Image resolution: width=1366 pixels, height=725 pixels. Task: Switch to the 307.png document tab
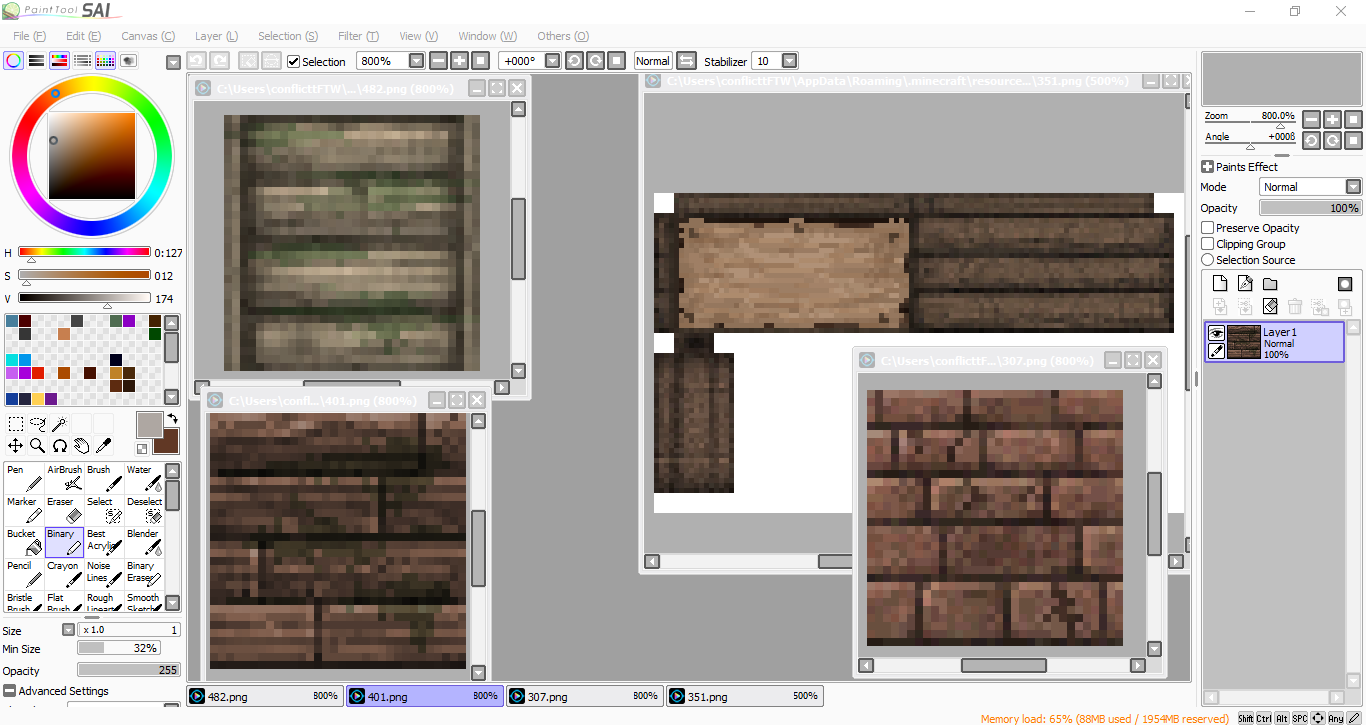(x=585, y=696)
